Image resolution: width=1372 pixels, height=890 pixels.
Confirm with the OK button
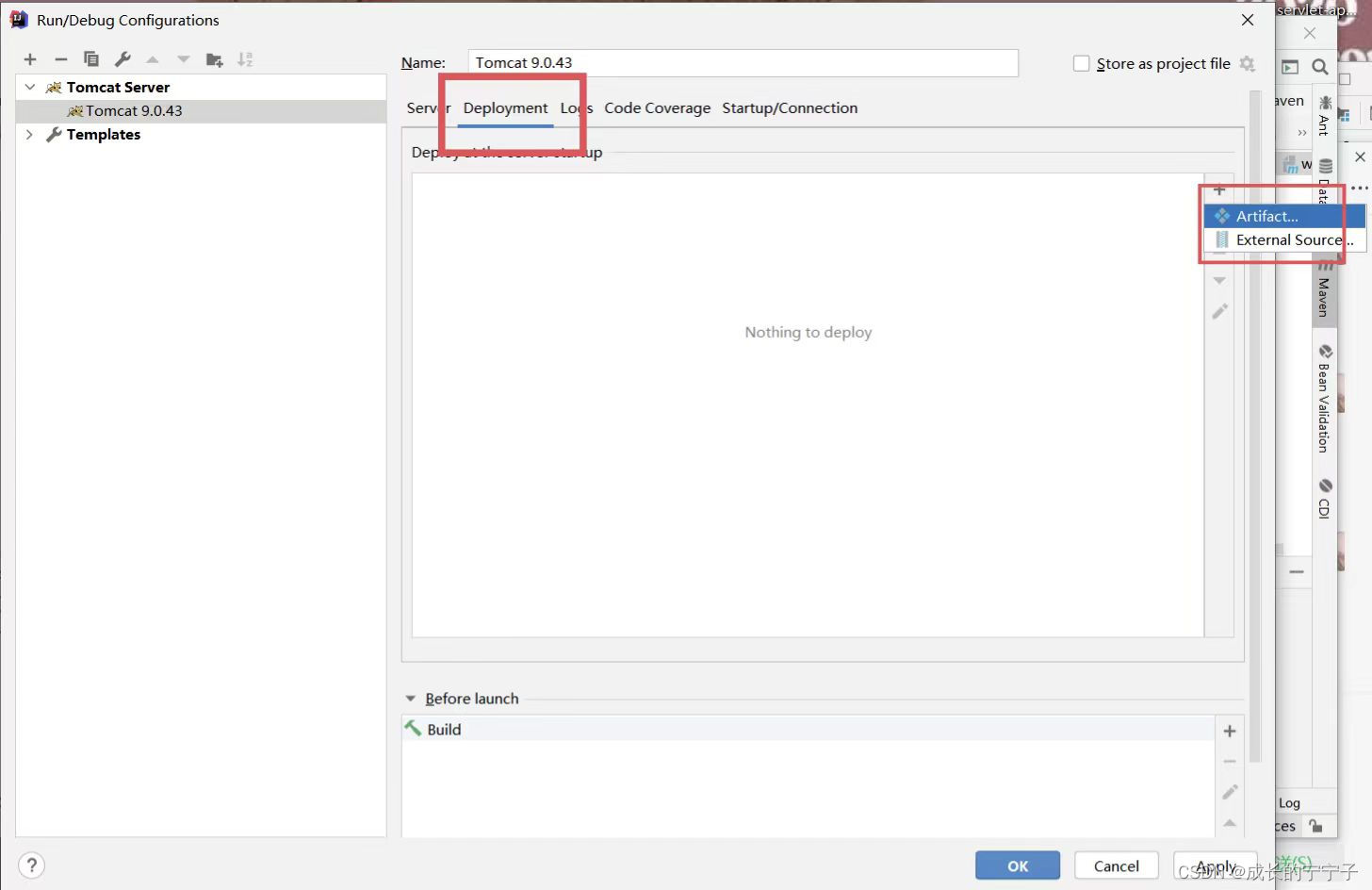click(1018, 865)
